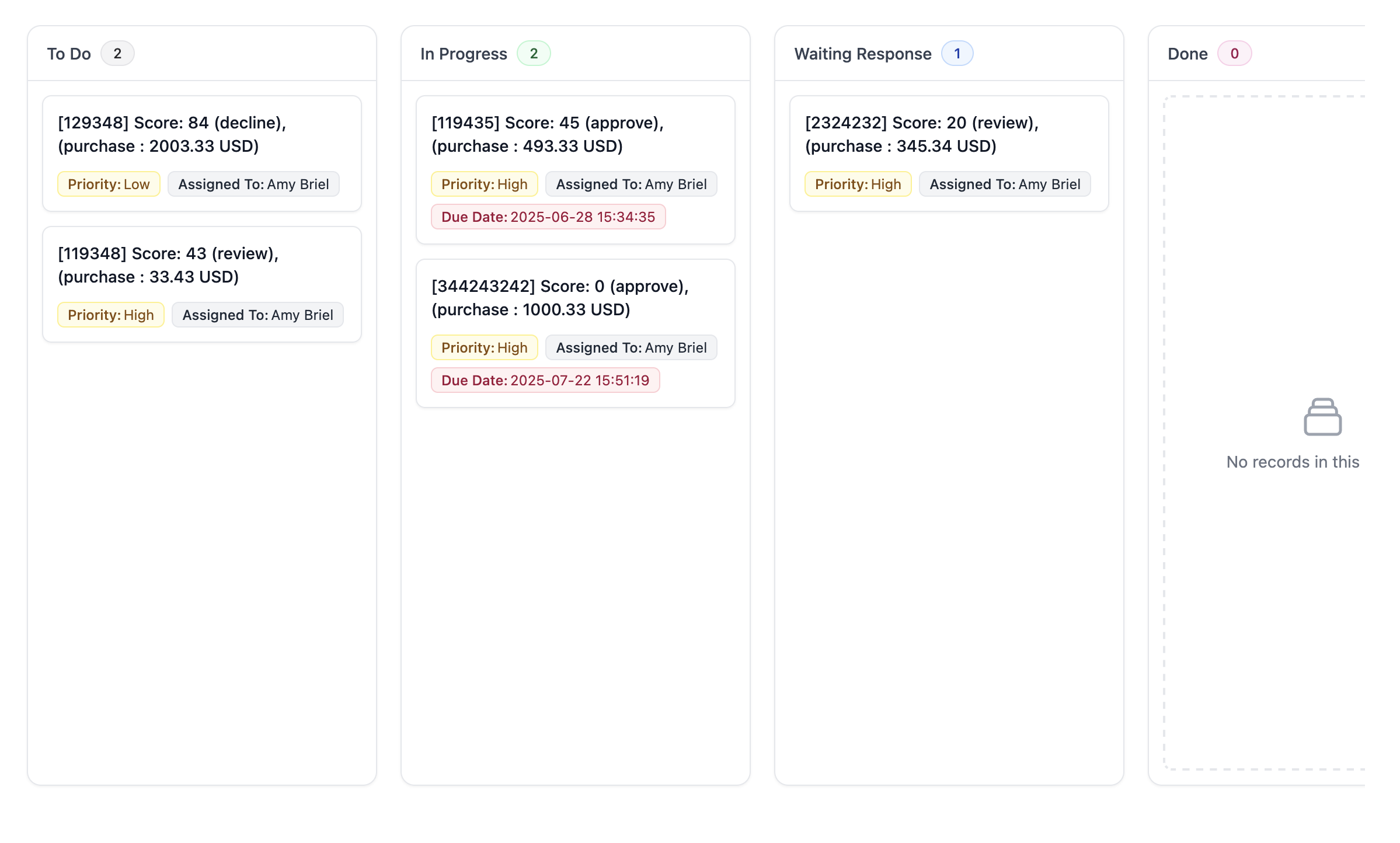
Task: Click the In Progress green count badge
Action: tap(533, 54)
